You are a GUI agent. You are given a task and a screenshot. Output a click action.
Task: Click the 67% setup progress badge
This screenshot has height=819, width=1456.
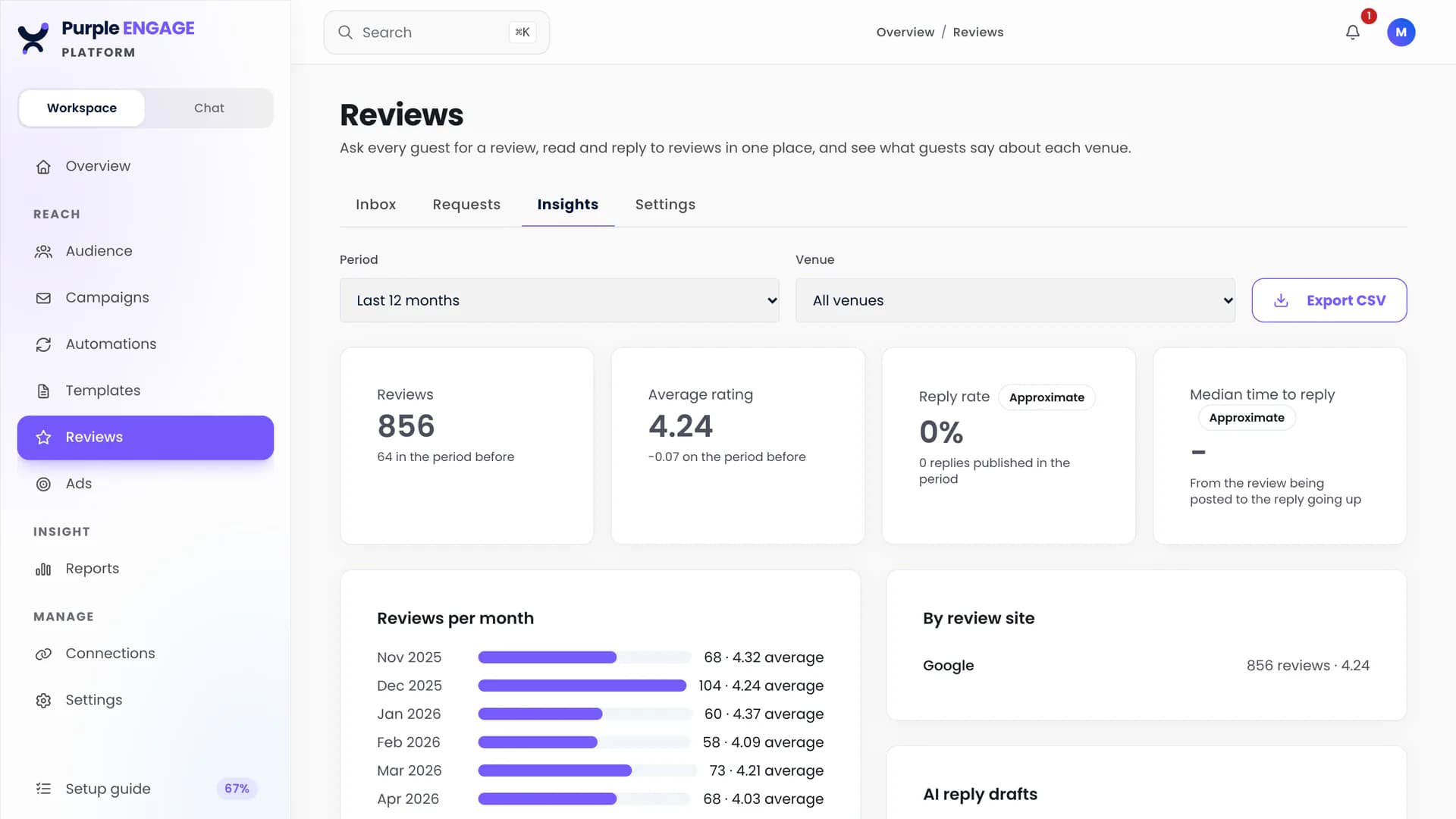tap(237, 789)
